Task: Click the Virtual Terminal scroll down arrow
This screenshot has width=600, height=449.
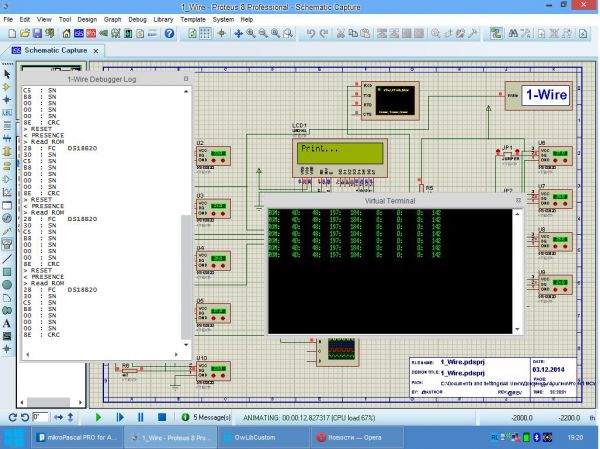Action: click(x=517, y=329)
